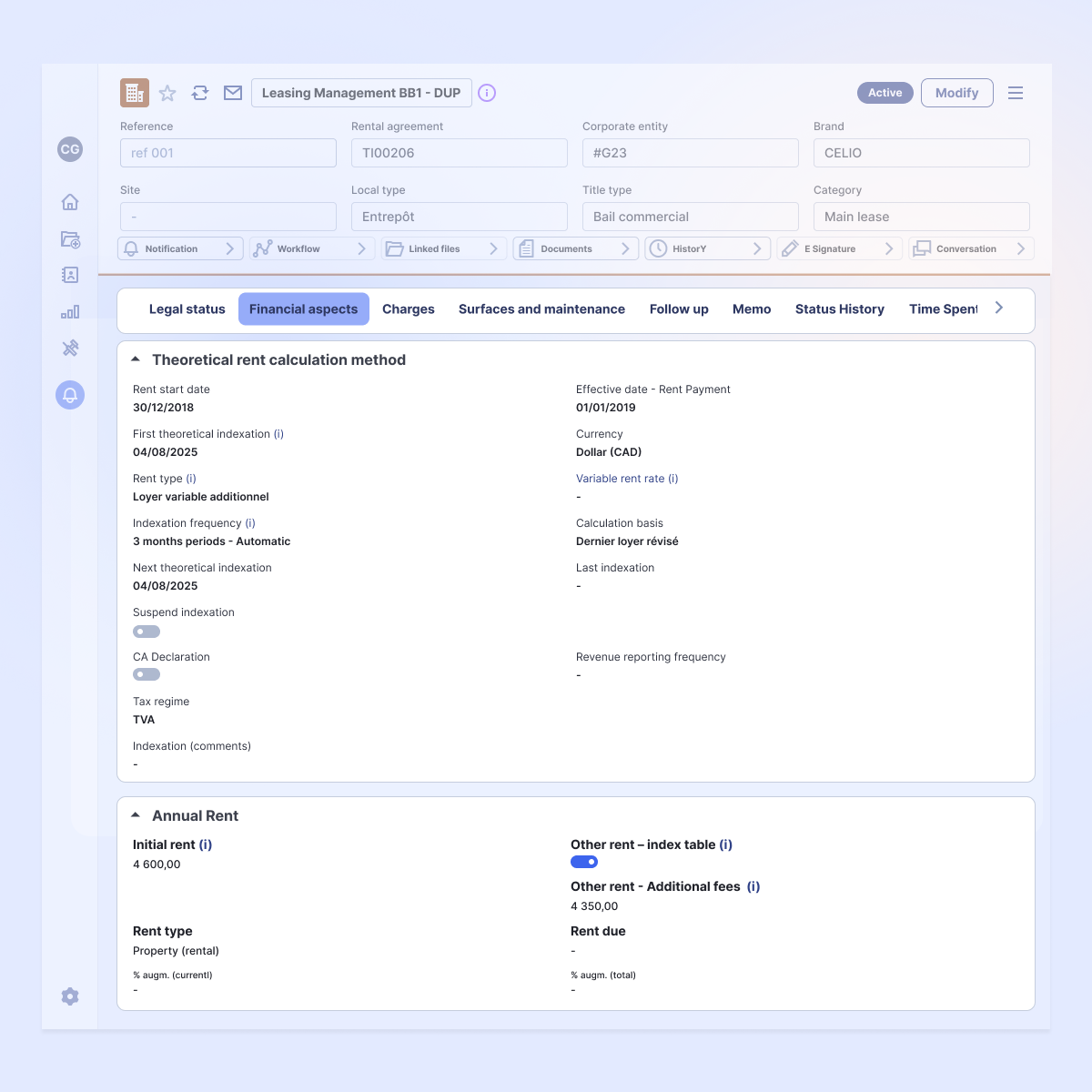This screenshot has height=1092, width=1092.
Task: Open the Memo tab
Action: click(752, 309)
